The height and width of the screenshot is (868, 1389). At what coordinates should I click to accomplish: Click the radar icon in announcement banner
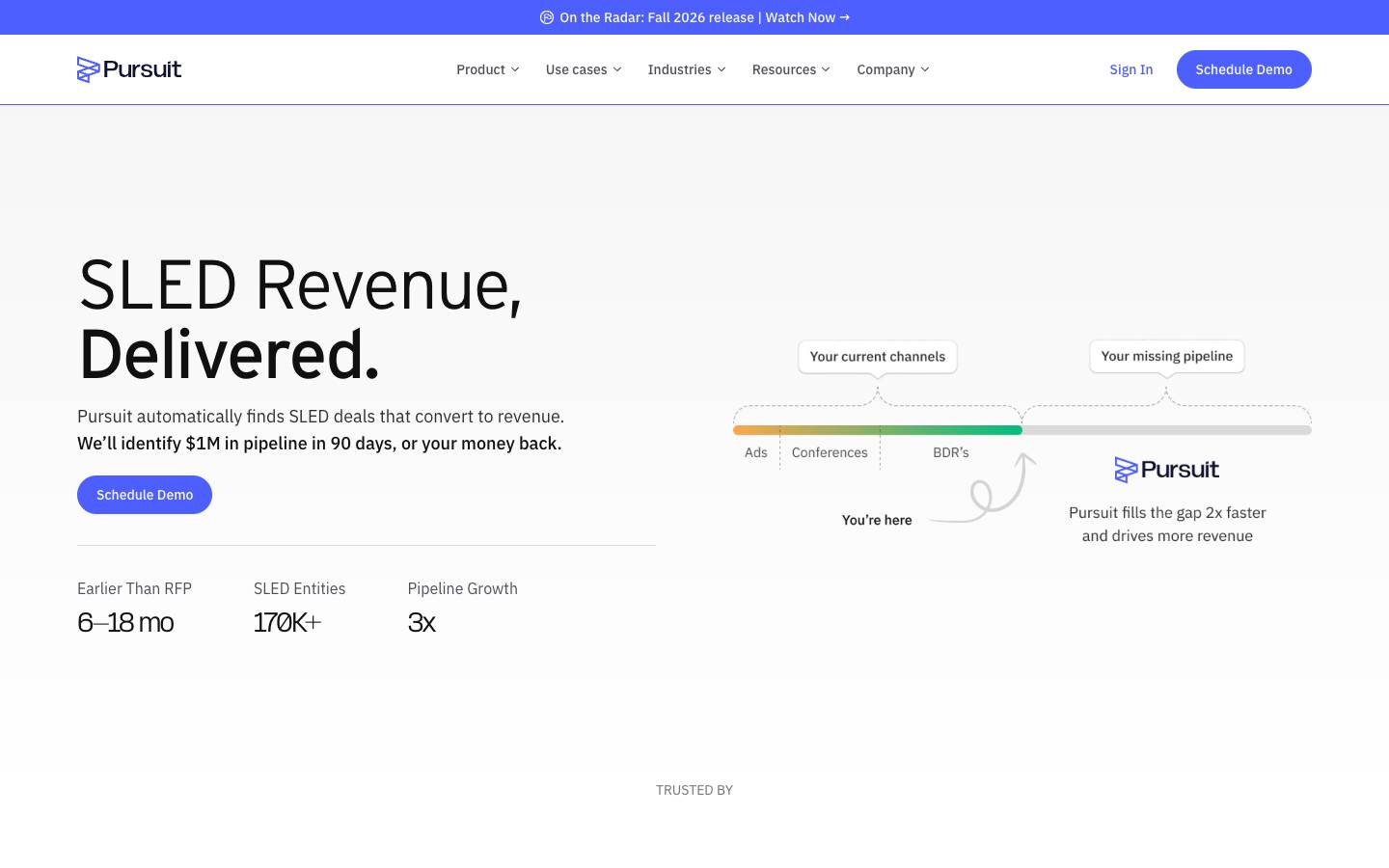pos(547,17)
